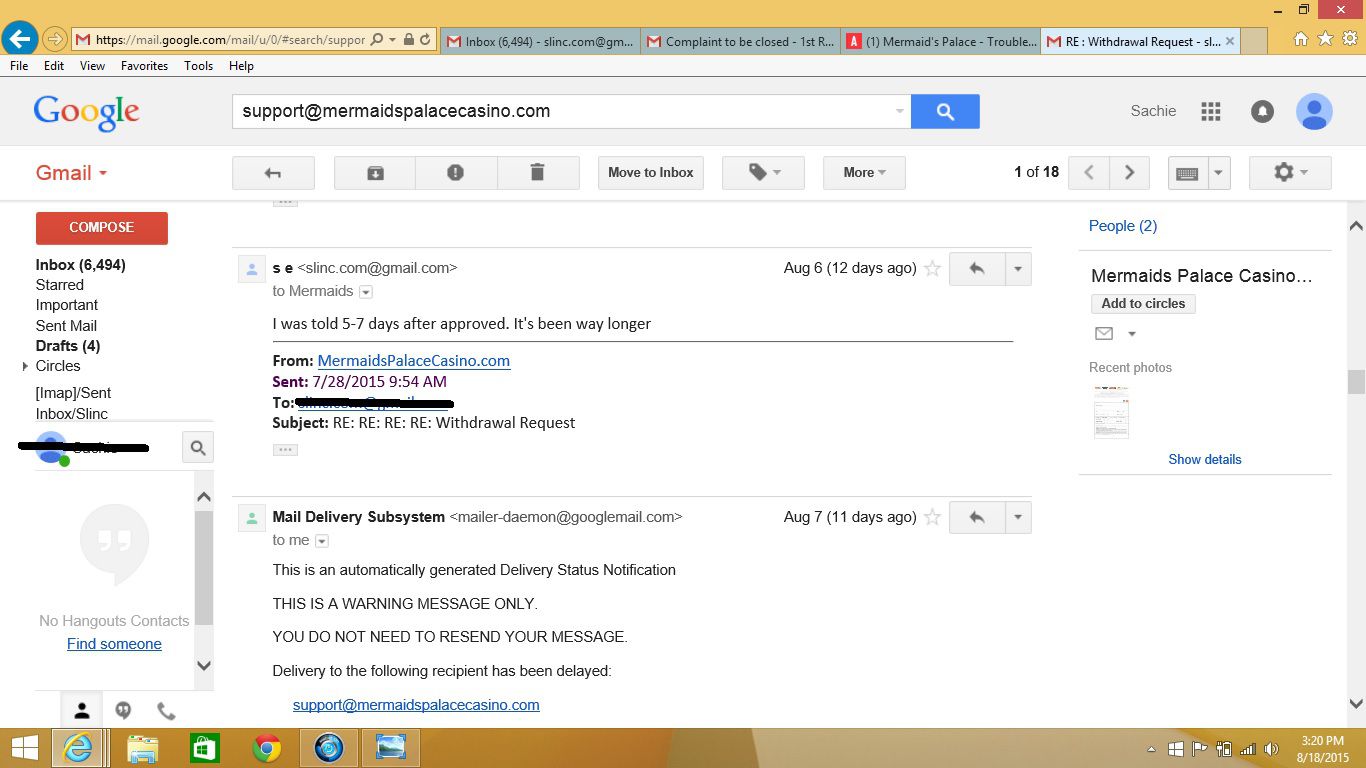
Task: Reply to the Aug 6 message
Action: click(977, 268)
